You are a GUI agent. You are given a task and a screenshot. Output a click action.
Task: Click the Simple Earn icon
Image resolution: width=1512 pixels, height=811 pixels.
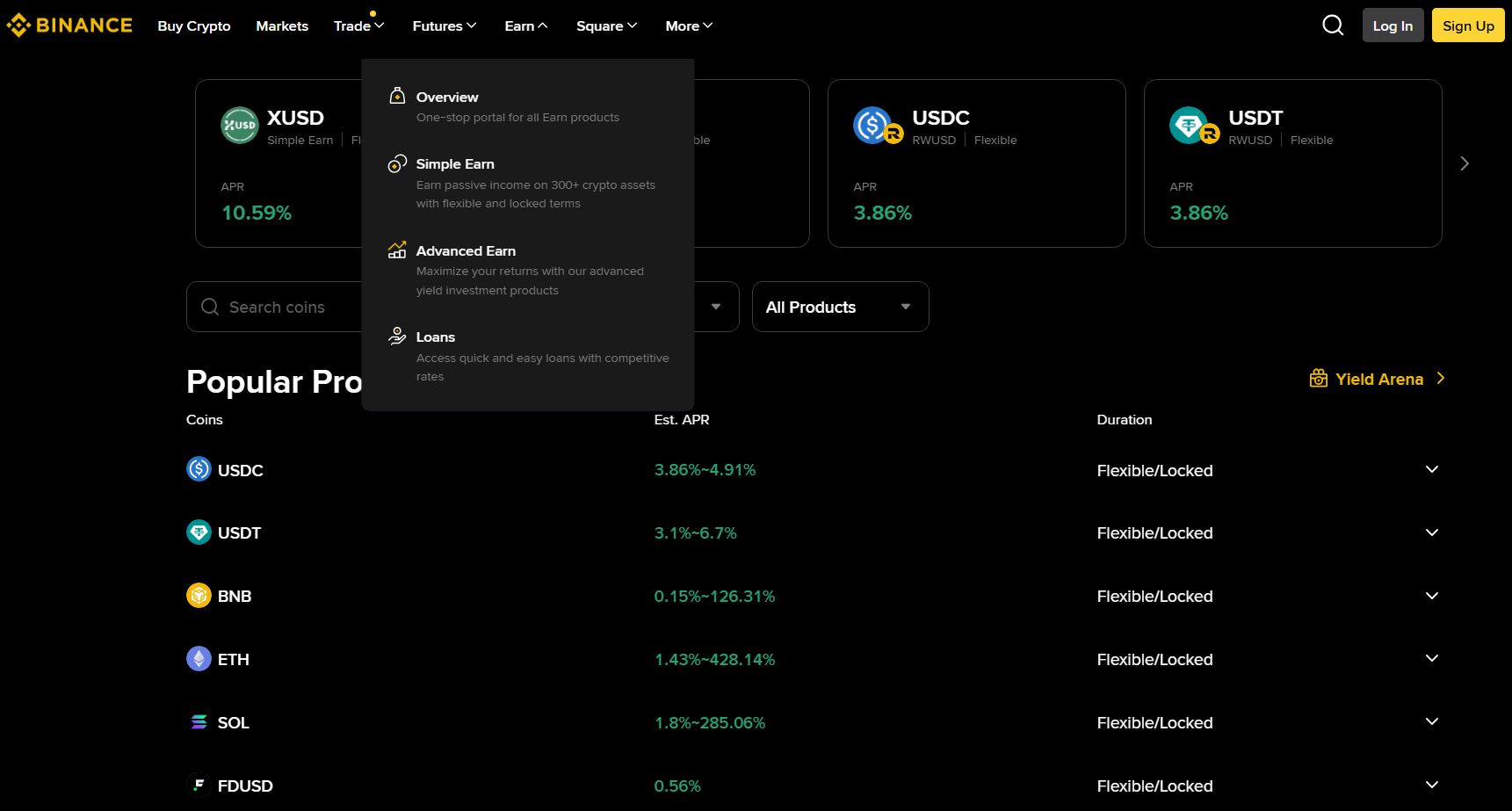coord(397,163)
